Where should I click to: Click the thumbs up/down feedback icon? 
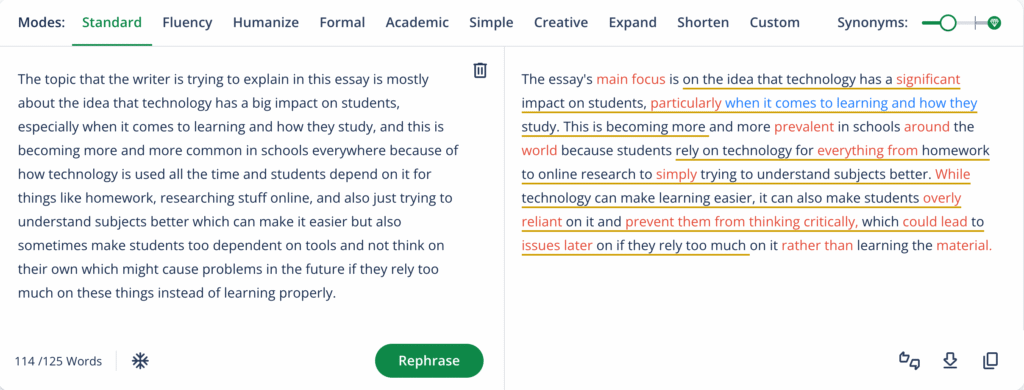point(909,361)
